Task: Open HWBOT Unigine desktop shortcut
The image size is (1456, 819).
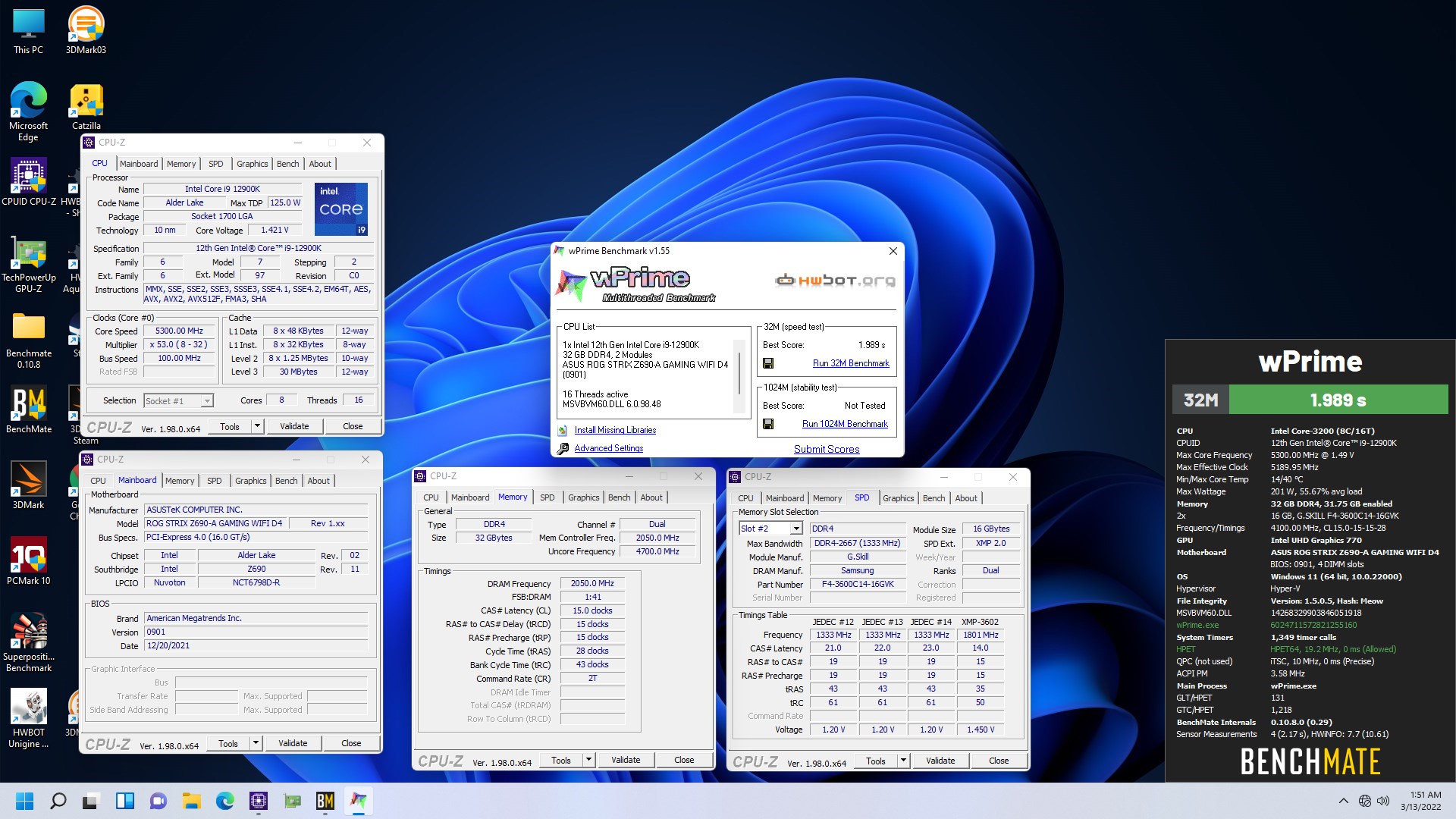Action: tap(29, 718)
